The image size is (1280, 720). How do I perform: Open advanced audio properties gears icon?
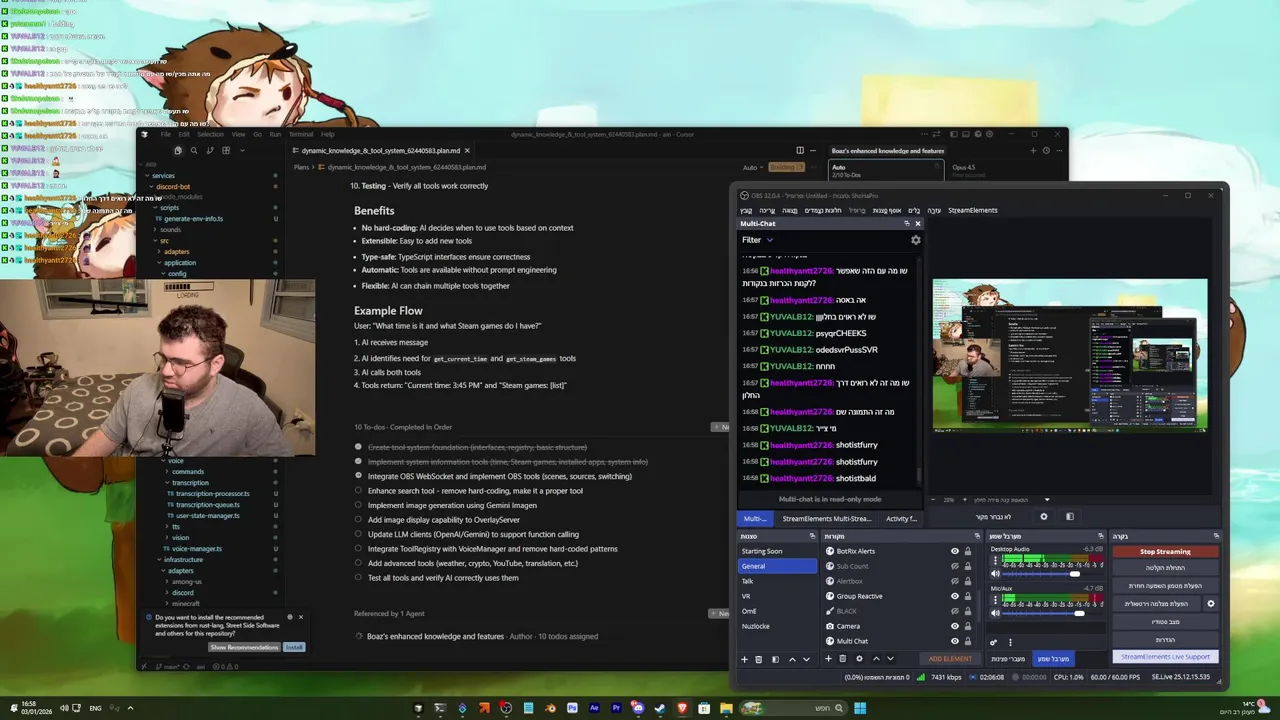994,642
